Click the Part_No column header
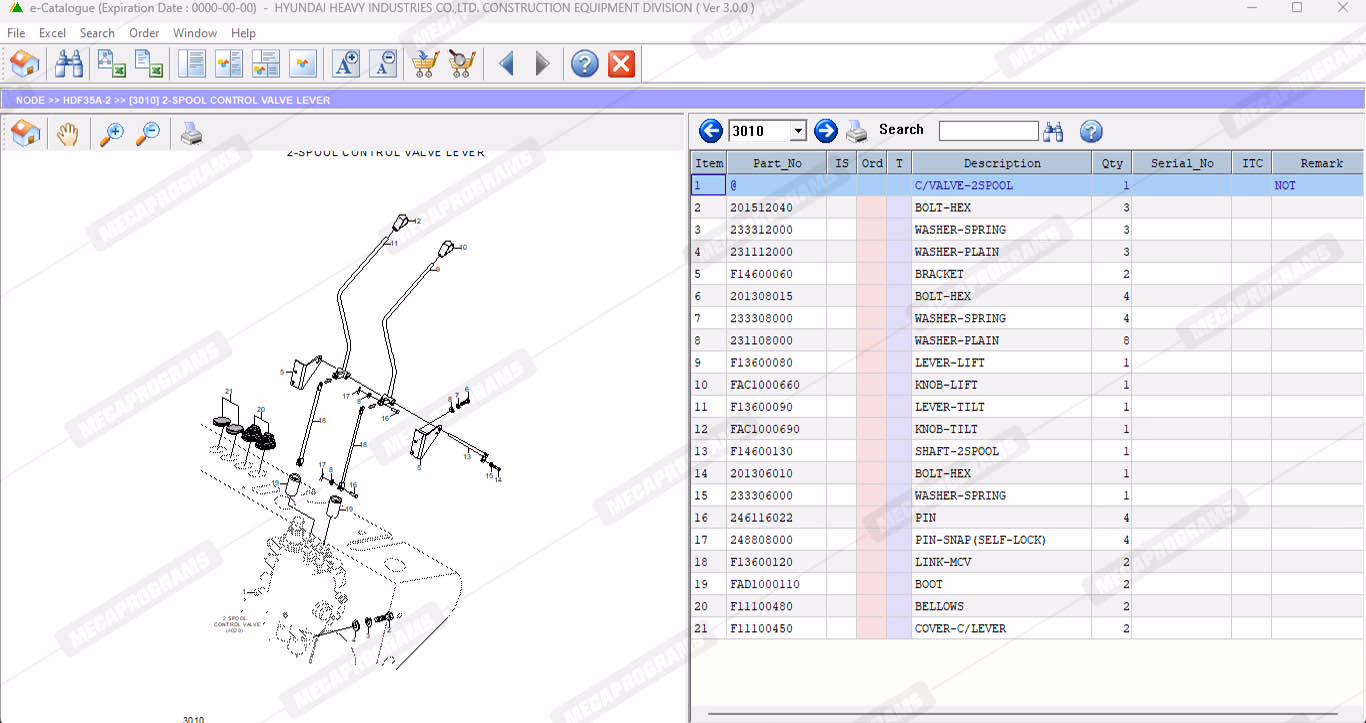The height and width of the screenshot is (723, 1366). (777, 163)
